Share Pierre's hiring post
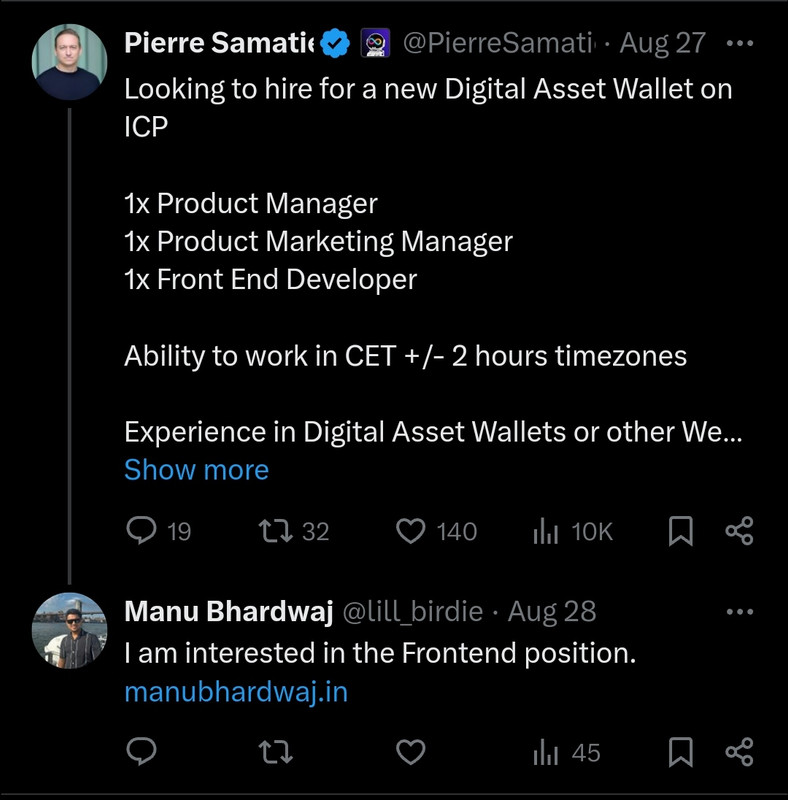The width and height of the screenshot is (788, 800). [x=739, y=531]
